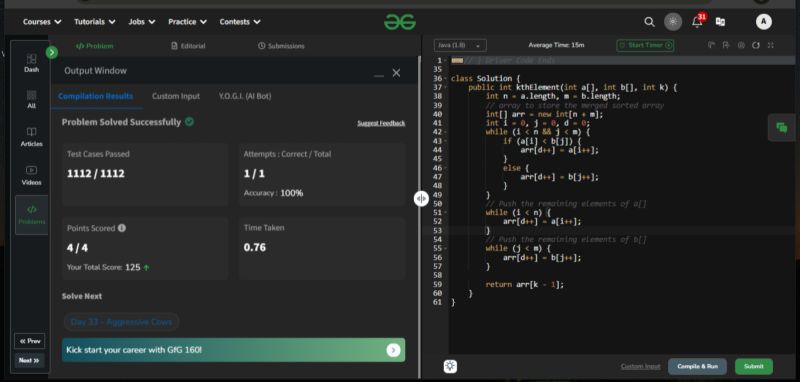Click the Start Timer toggle button

pyautogui.click(x=645, y=45)
